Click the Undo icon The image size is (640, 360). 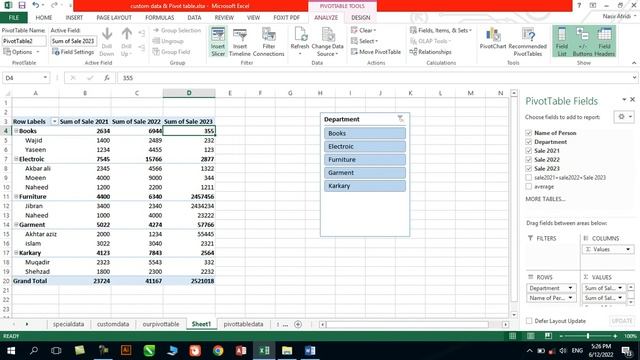coord(36,5)
